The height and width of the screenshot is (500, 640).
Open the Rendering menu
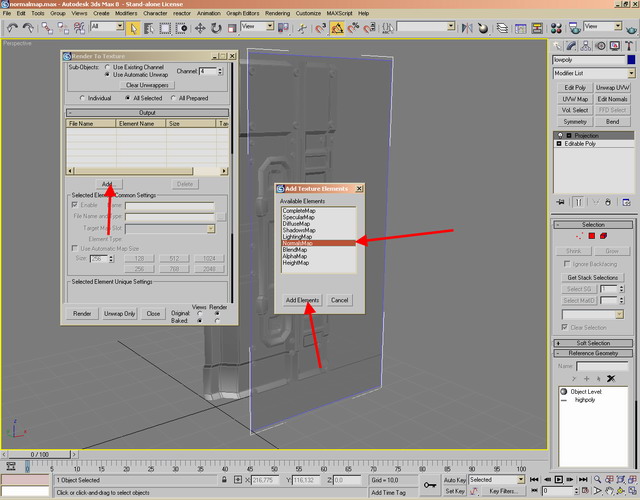(277, 13)
